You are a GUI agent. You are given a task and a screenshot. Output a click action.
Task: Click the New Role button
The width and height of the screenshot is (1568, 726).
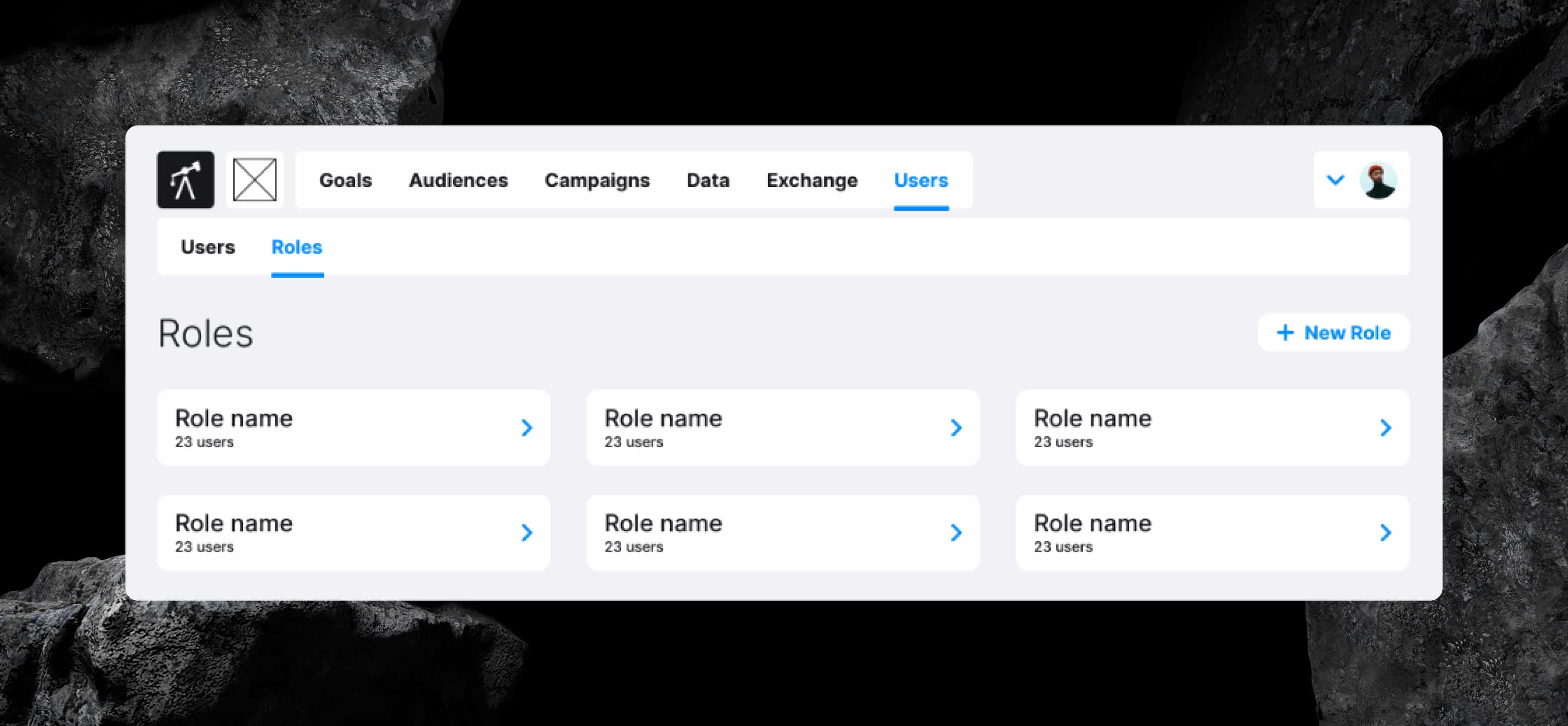pyautogui.click(x=1333, y=332)
